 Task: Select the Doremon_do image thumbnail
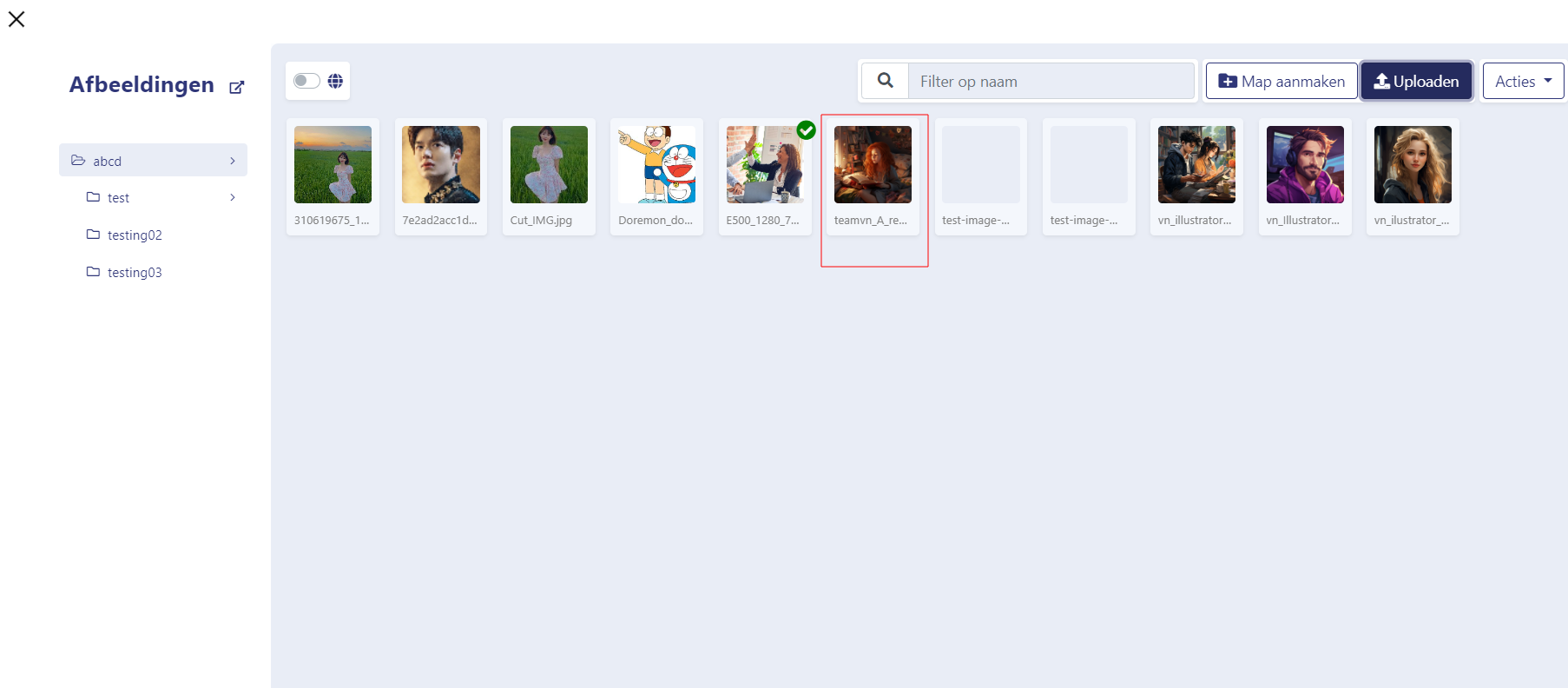point(656,165)
